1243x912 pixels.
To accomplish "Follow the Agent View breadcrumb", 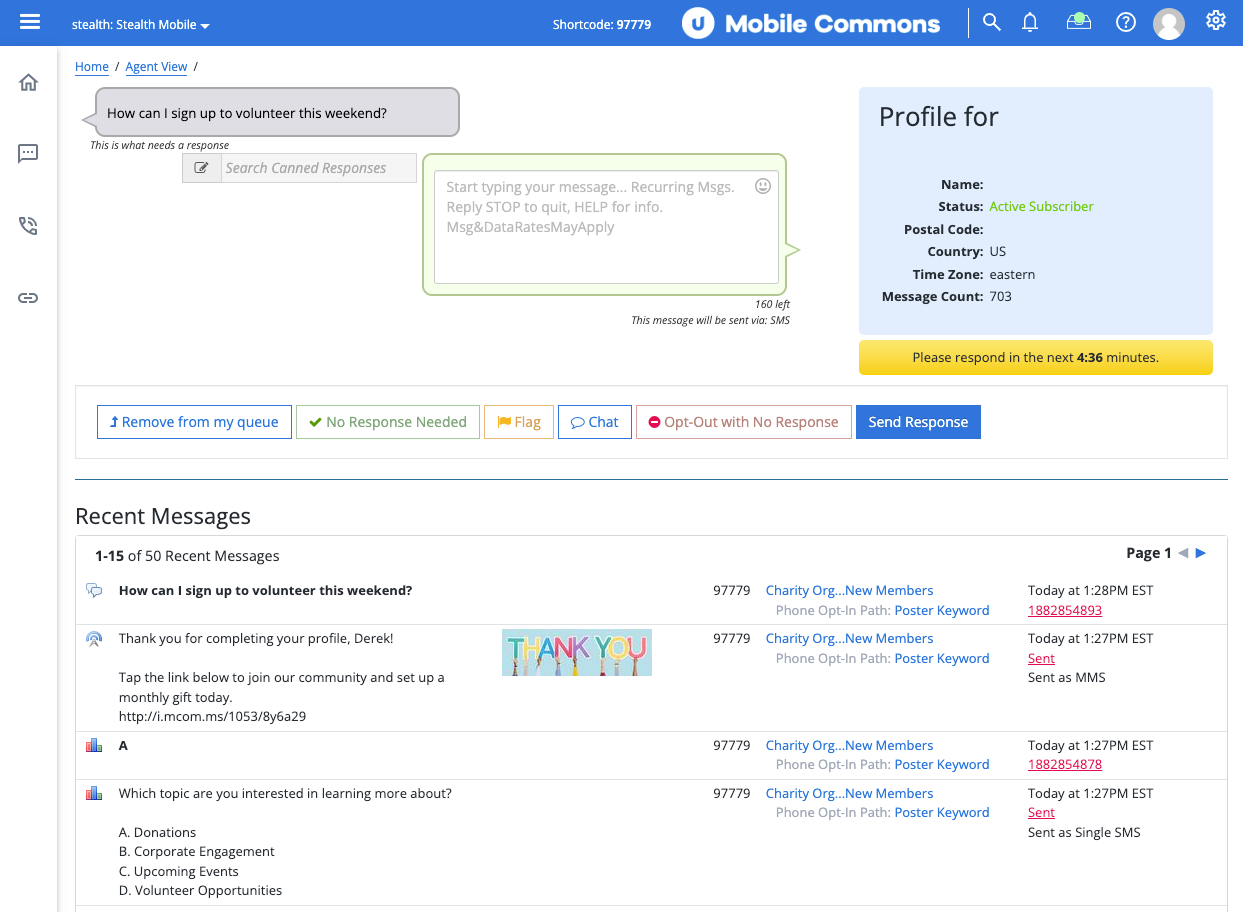I will coord(156,66).
